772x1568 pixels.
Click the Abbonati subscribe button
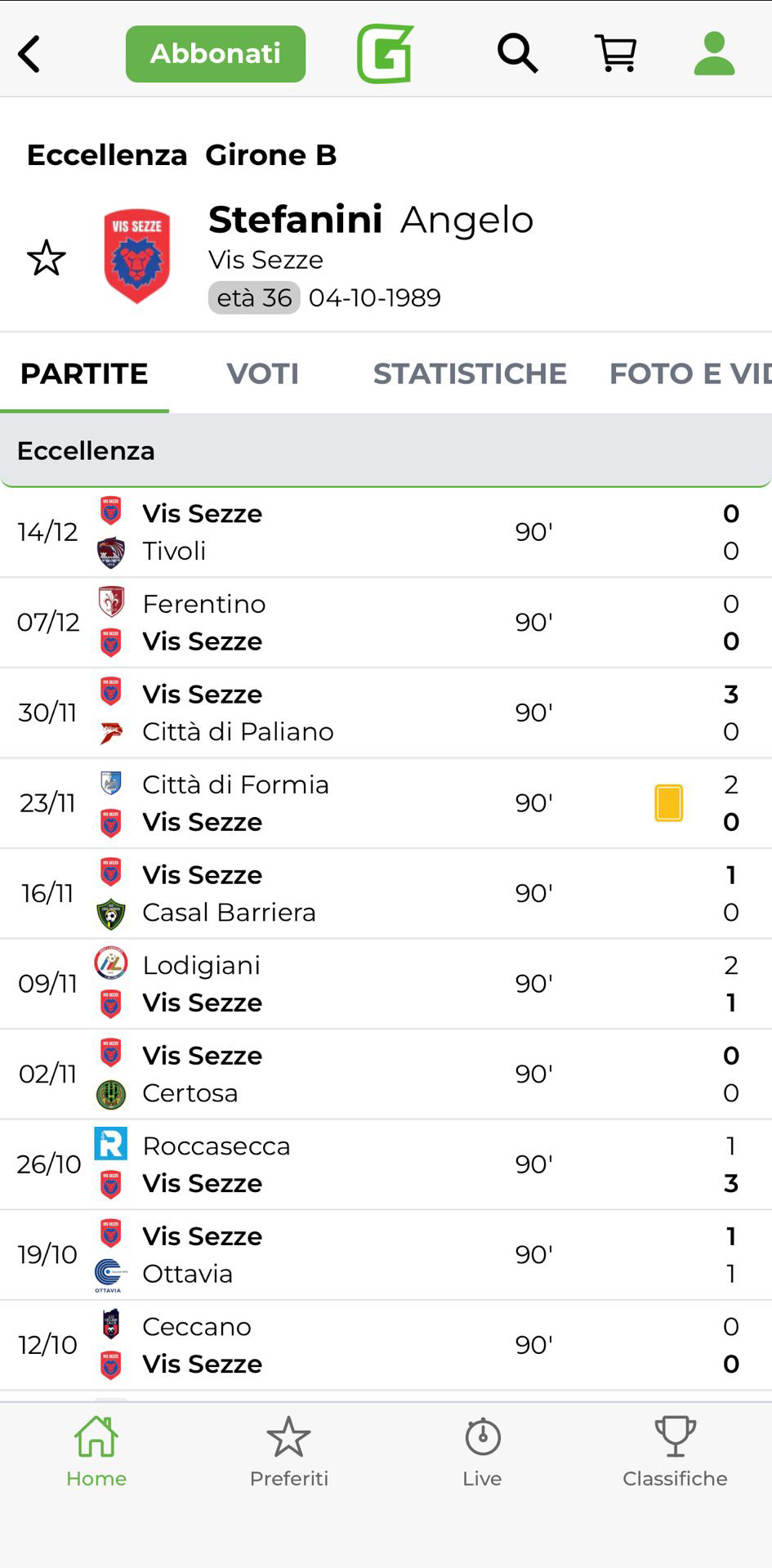pos(216,54)
